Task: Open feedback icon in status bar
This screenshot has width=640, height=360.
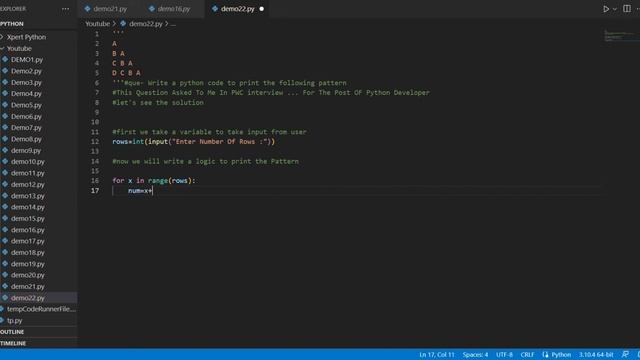Action: pyautogui.click(x=625, y=354)
